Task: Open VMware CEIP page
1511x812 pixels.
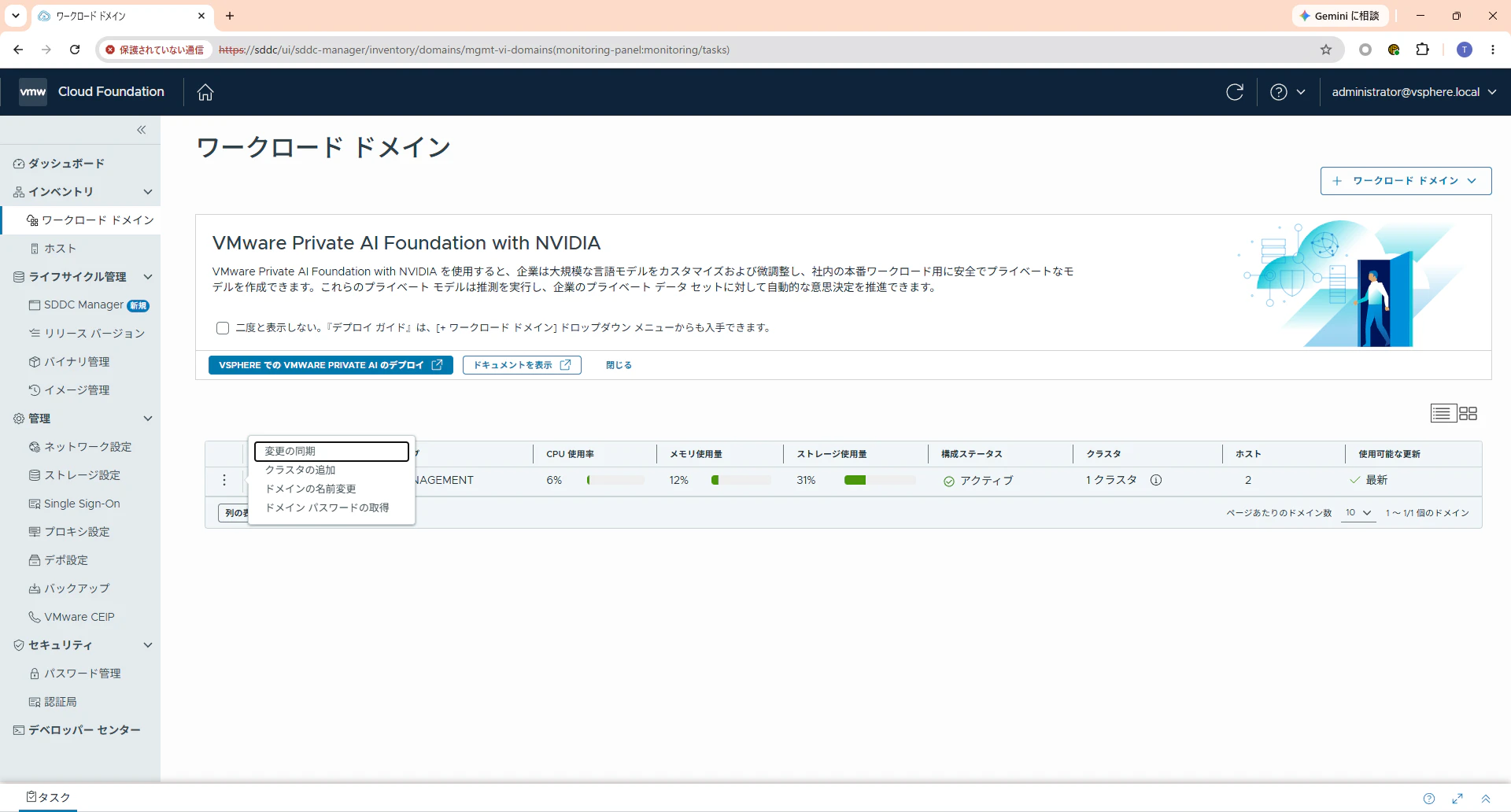Action: 72,617
